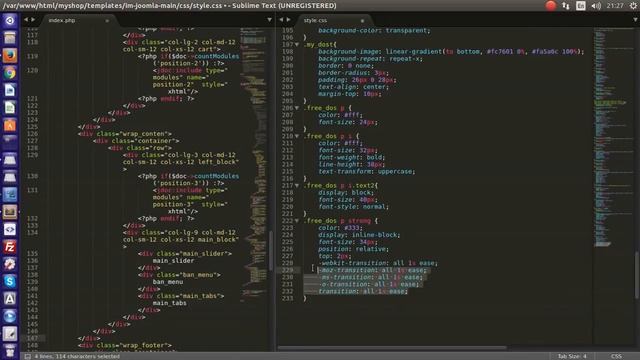
Task: Click the style.css minimap
Action: coord(613,137)
